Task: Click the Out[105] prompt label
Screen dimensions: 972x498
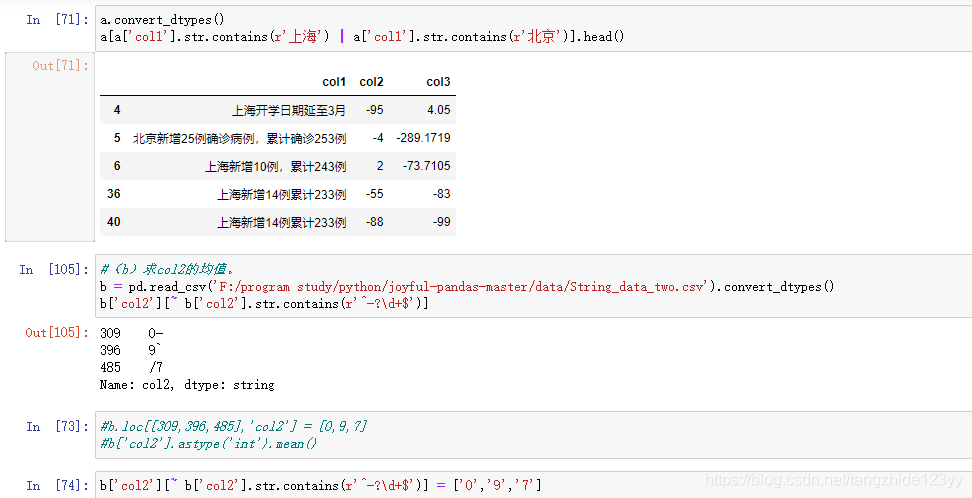Action: click(x=57, y=333)
